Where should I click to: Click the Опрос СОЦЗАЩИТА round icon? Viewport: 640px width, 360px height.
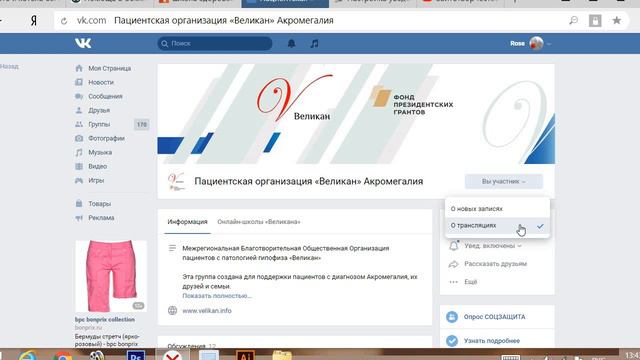tap(452, 317)
